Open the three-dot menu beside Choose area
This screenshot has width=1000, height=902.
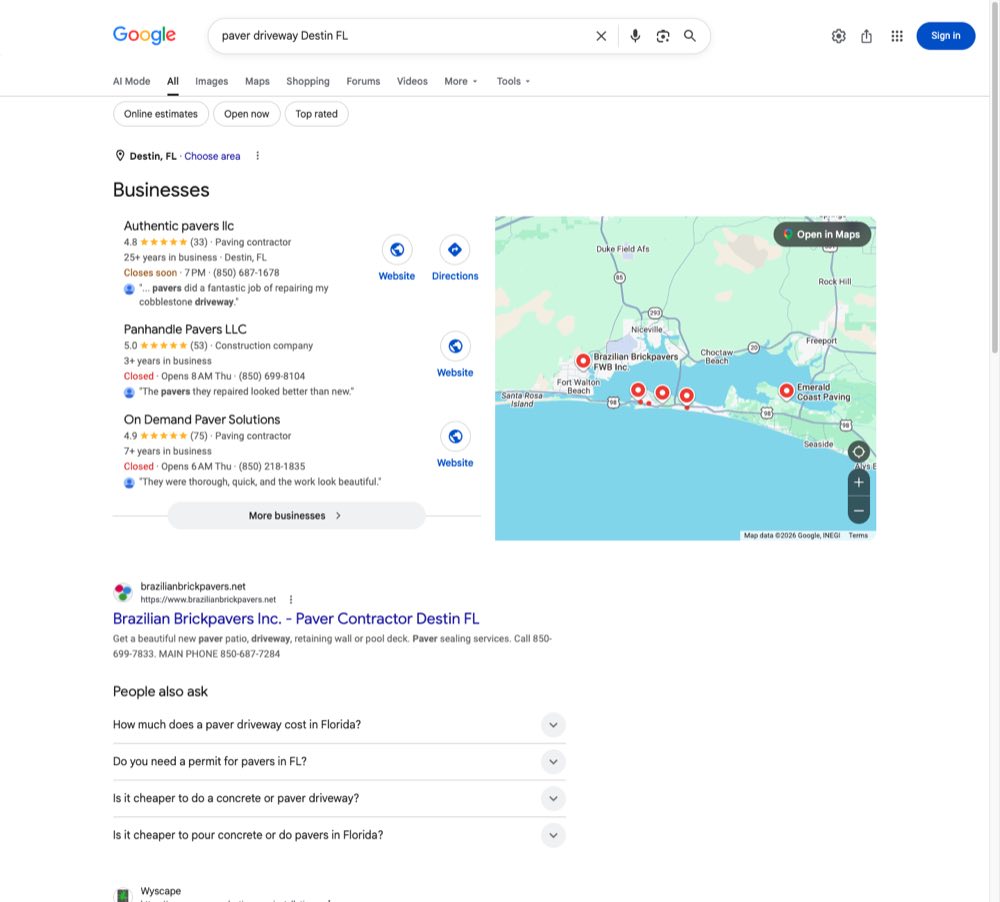point(258,156)
